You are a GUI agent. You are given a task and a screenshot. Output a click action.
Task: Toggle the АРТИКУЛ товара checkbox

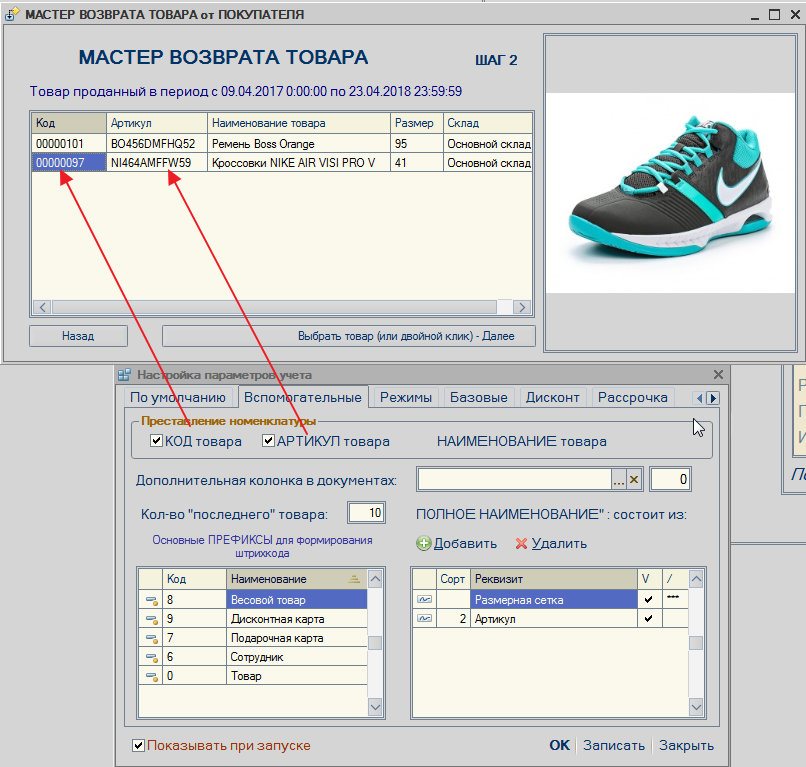(268, 441)
